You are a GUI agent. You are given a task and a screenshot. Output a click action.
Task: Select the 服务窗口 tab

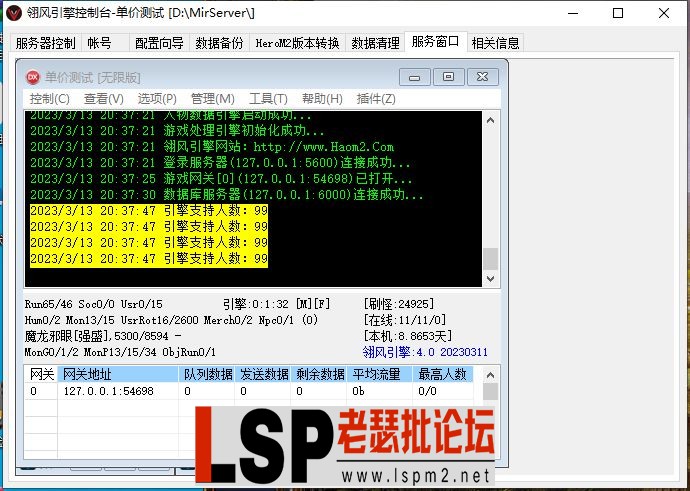[x=435, y=42]
